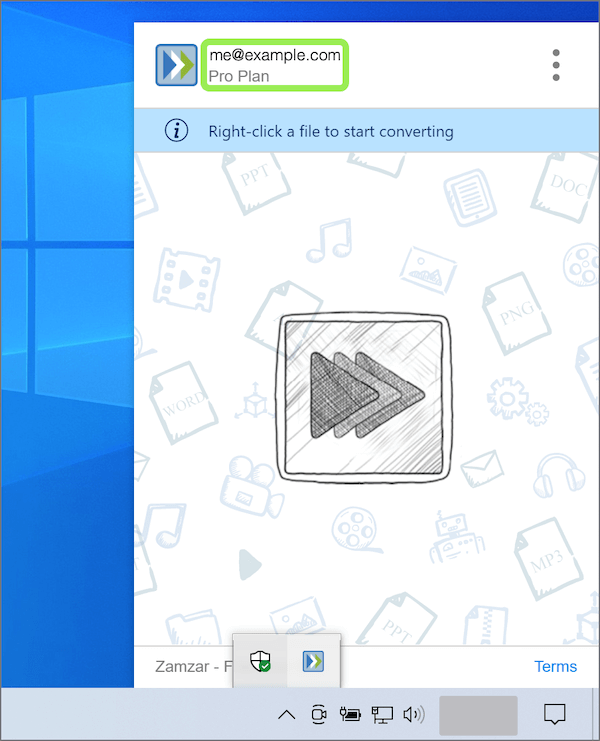Screen dimensions: 600x741
Task: Open the three-dot options menu
Action: 556,65
